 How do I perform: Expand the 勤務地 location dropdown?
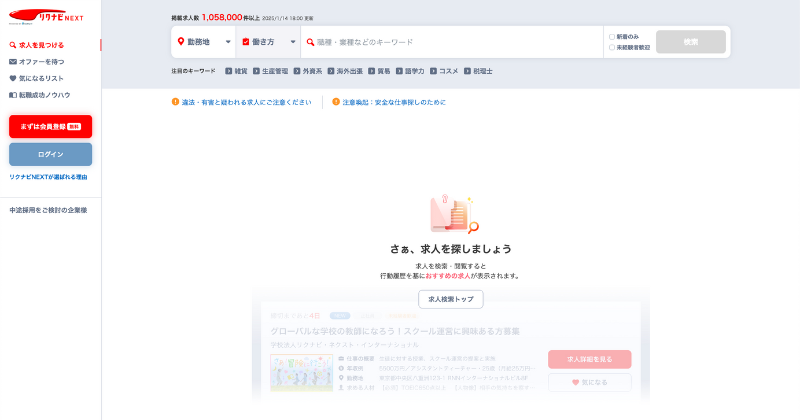pos(204,42)
